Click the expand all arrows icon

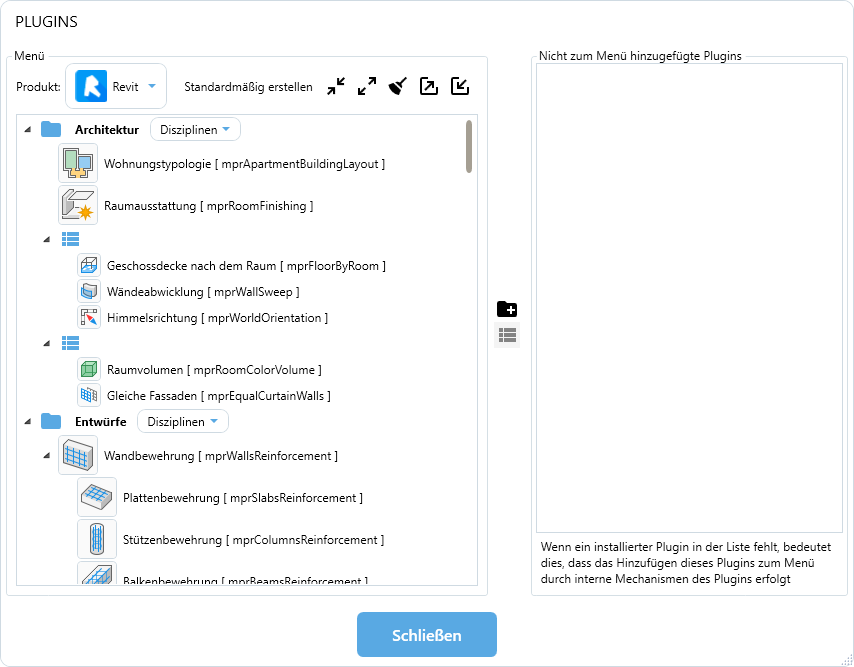[x=367, y=87]
